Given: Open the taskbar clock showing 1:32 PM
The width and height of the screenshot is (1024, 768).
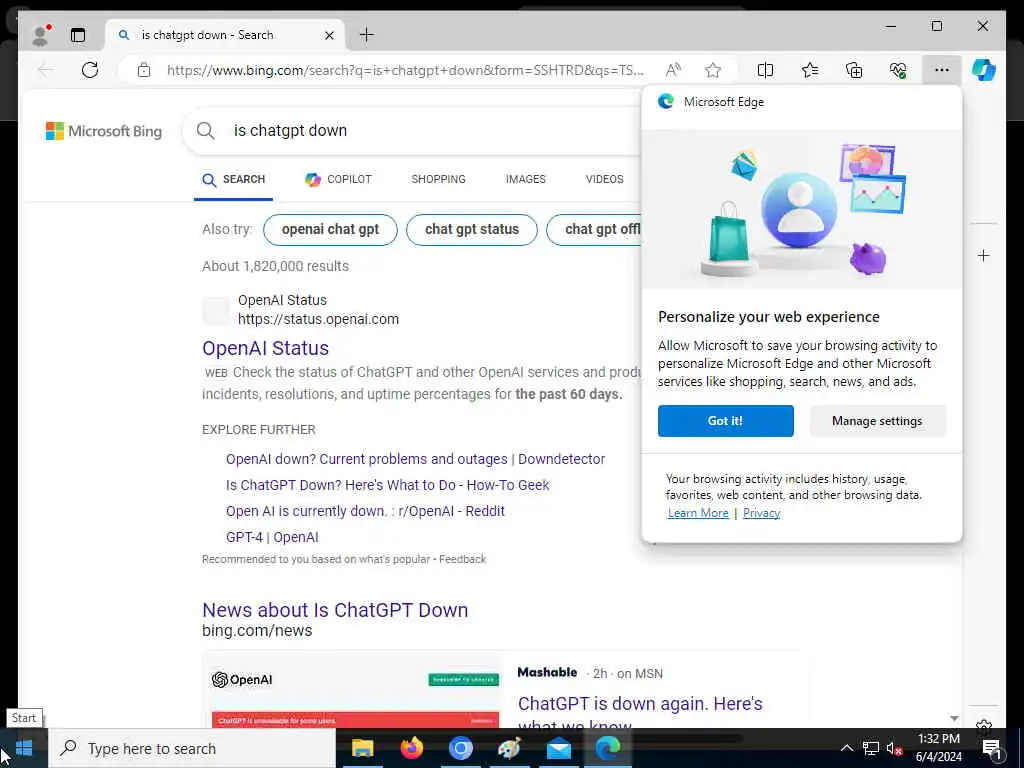Looking at the screenshot, I should pyautogui.click(x=938, y=748).
